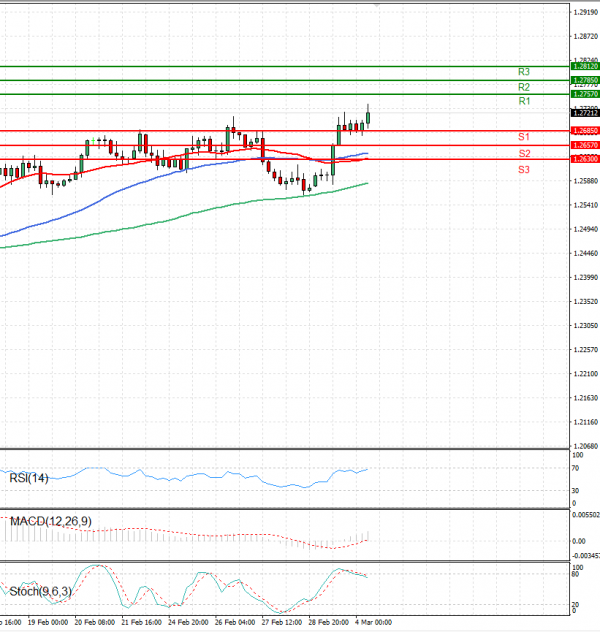The width and height of the screenshot is (600, 632).
Task: Click the 1.26570 red price tag
Action: pos(585,145)
